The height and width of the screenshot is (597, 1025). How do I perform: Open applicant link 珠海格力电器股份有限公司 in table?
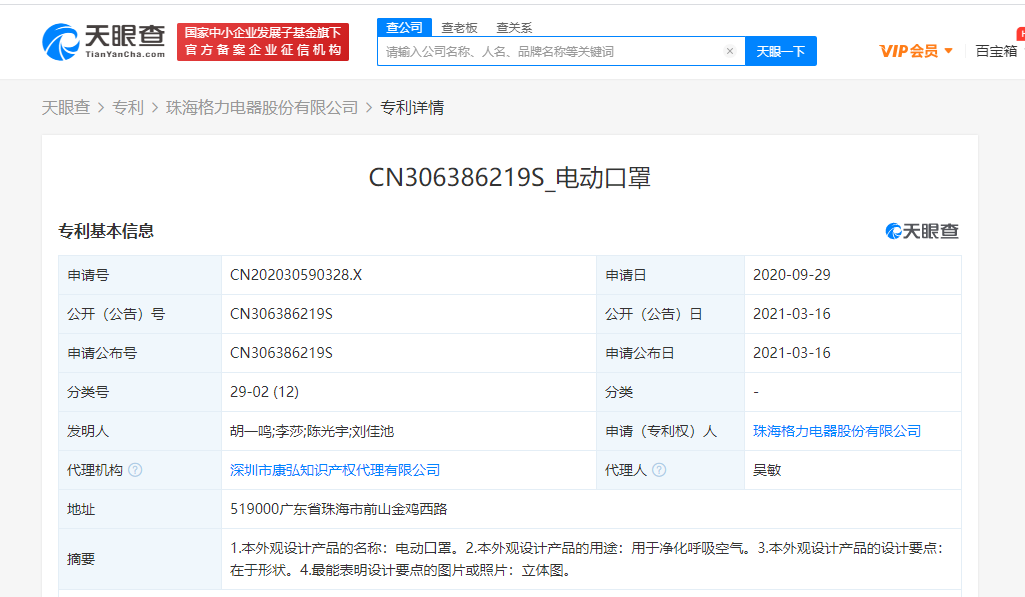click(837, 431)
